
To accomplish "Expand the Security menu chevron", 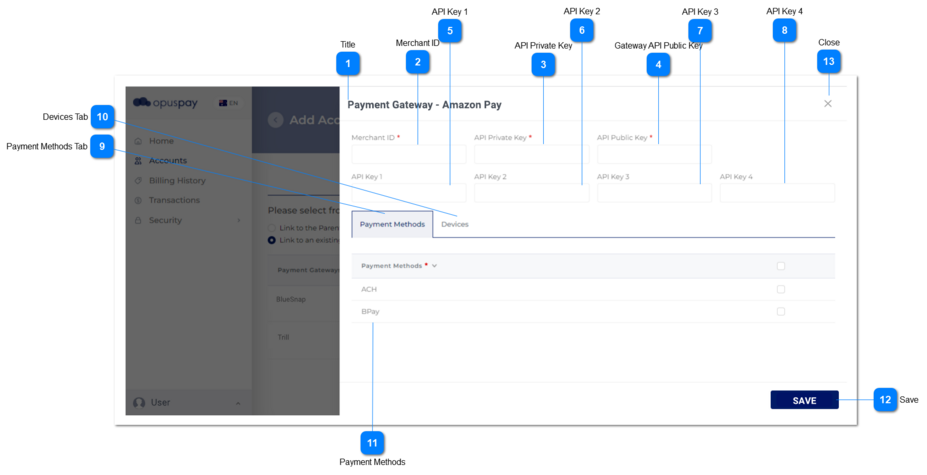I will [238, 220].
